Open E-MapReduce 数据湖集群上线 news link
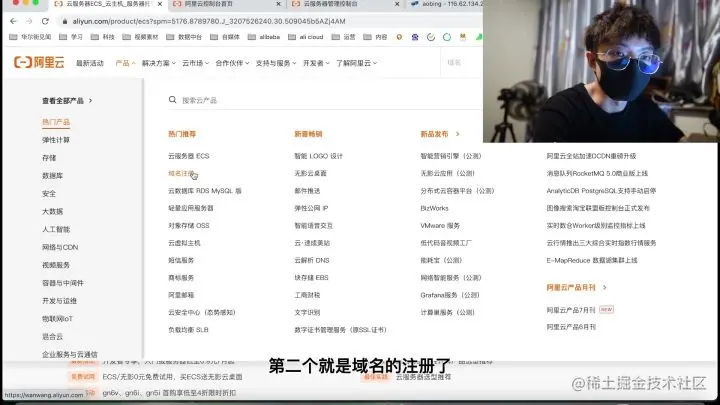This screenshot has height=405, width=720. 592,260
